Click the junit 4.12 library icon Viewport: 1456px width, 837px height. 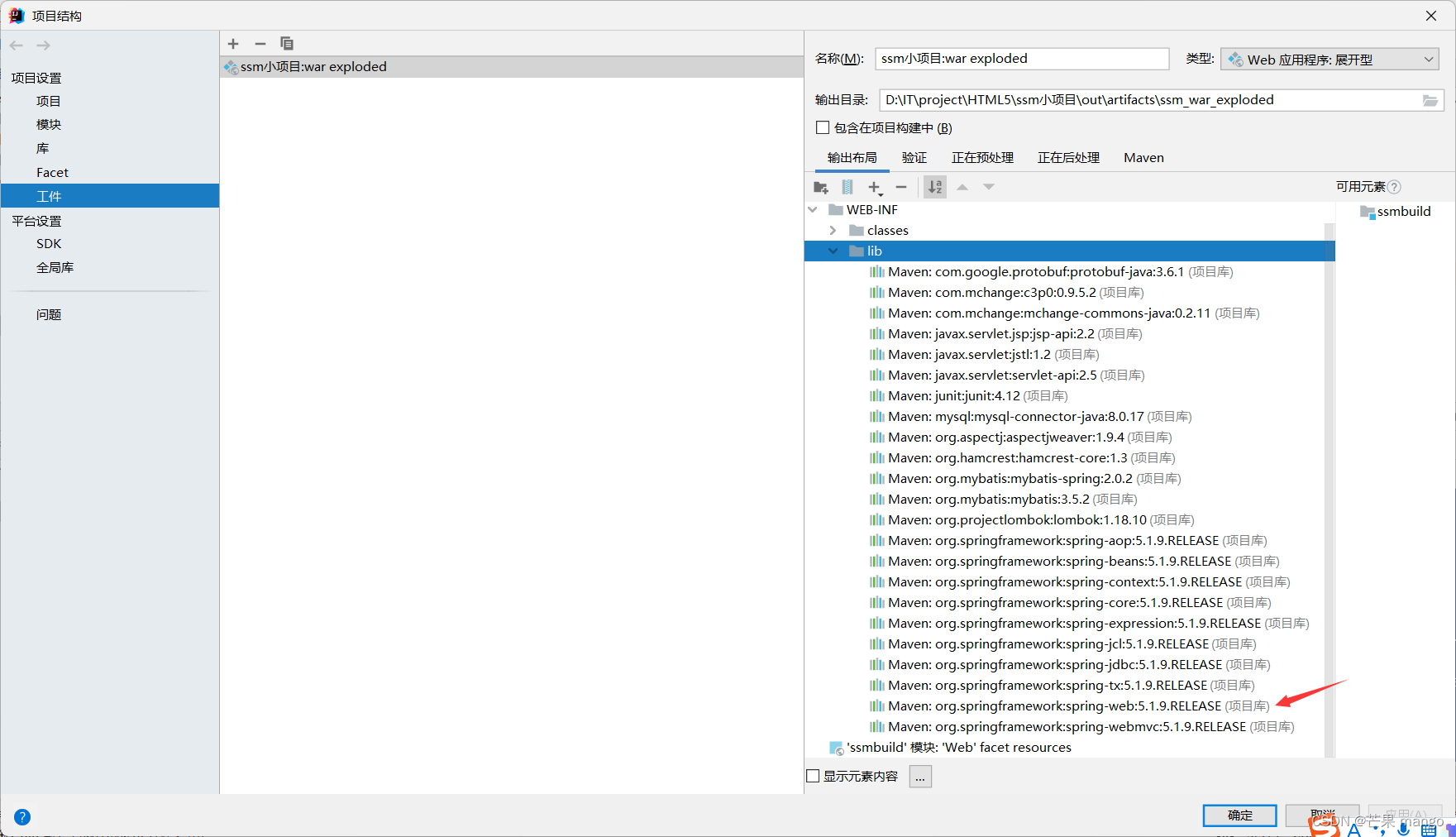tap(877, 396)
